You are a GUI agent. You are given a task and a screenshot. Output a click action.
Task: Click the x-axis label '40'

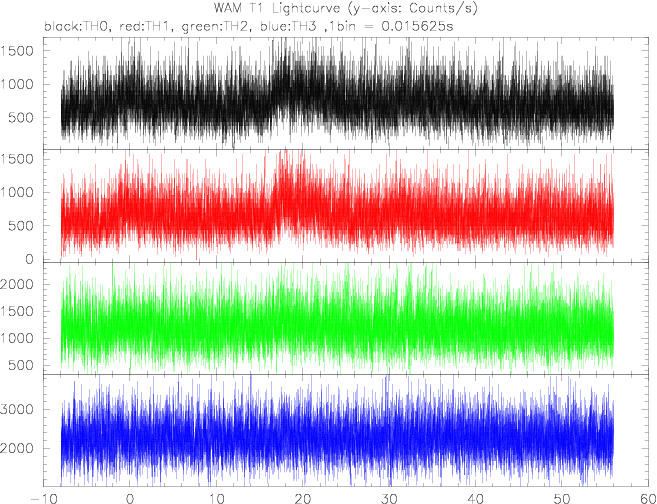pyautogui.click(x=476, y=499)
